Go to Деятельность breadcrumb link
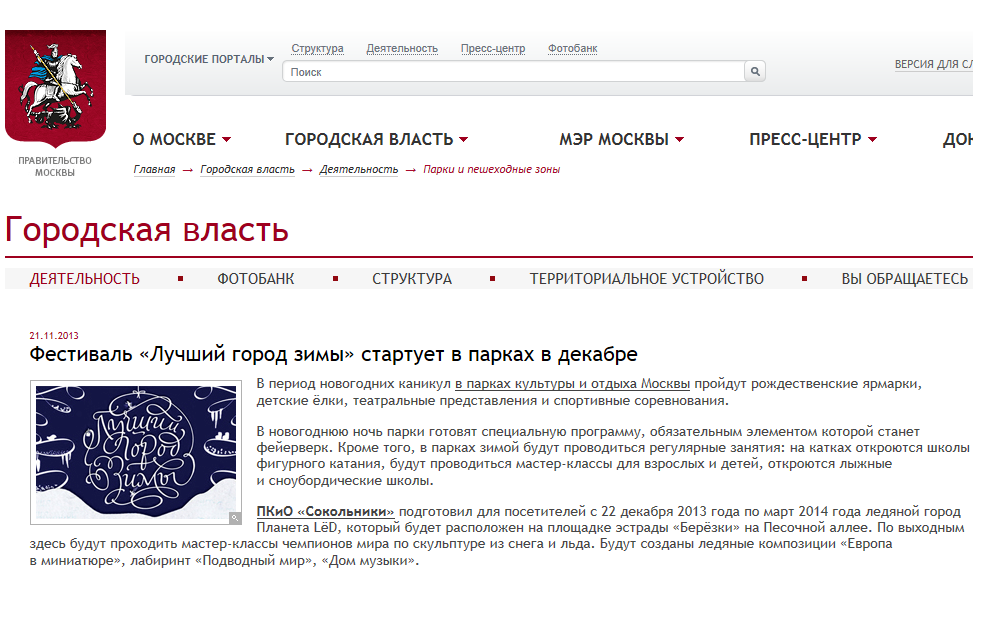The height and width of the screenshot is (630, 1008). pos(359,169)
